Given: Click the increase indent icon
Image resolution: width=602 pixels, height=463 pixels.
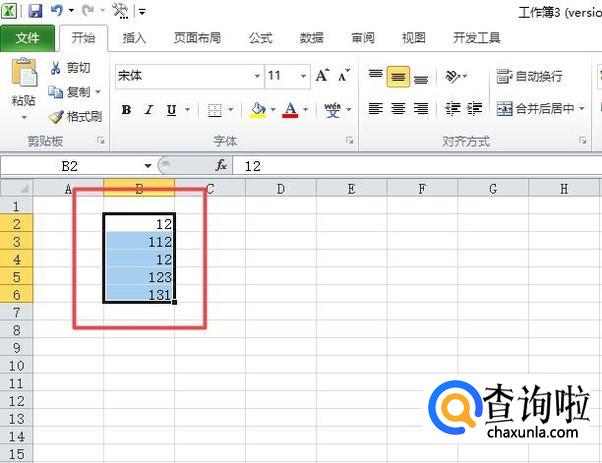Looking at the screenshot, I should pyautogui.click(x=475, y=109).
